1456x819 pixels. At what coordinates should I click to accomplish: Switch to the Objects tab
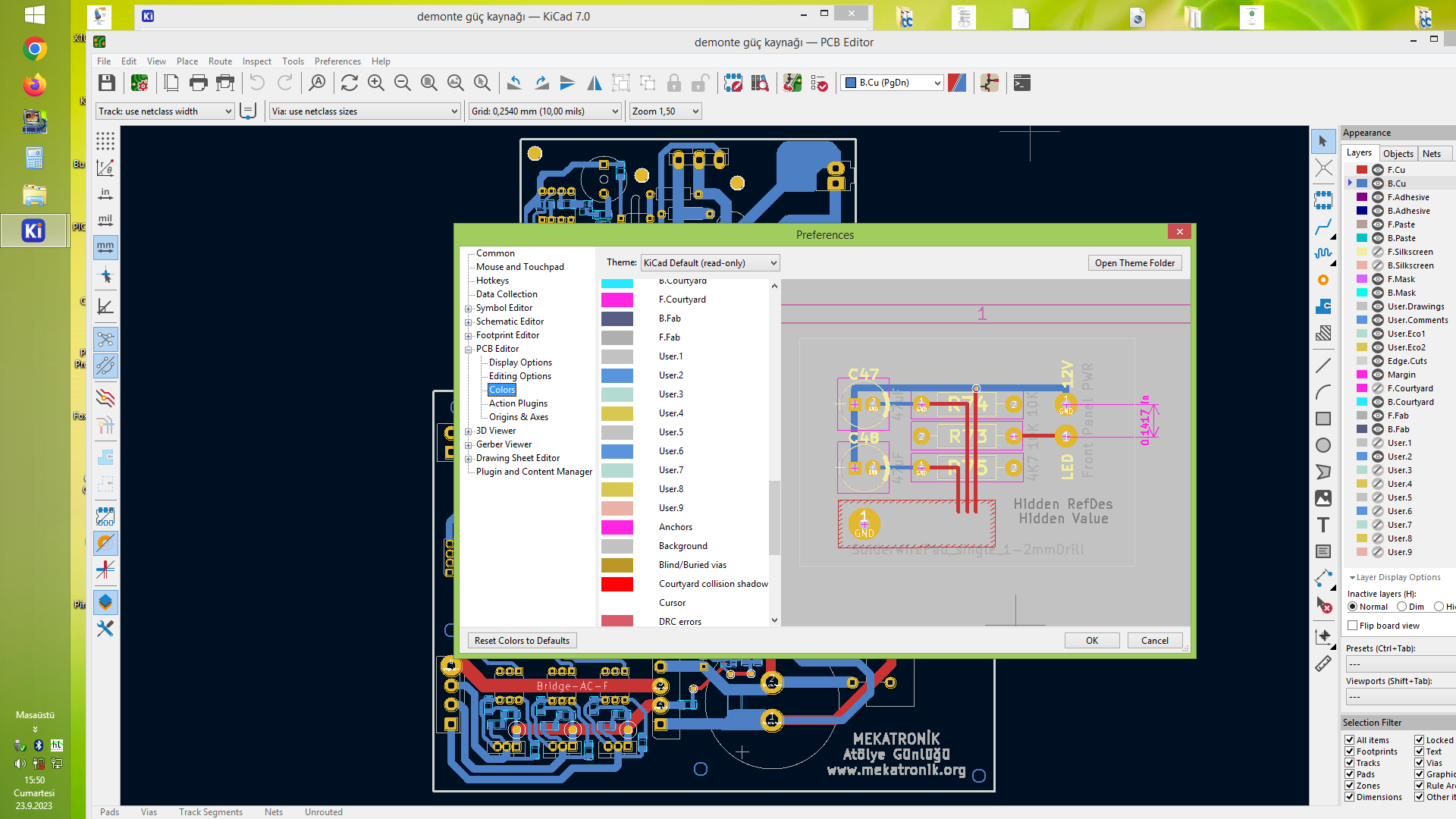point(1398,153)
